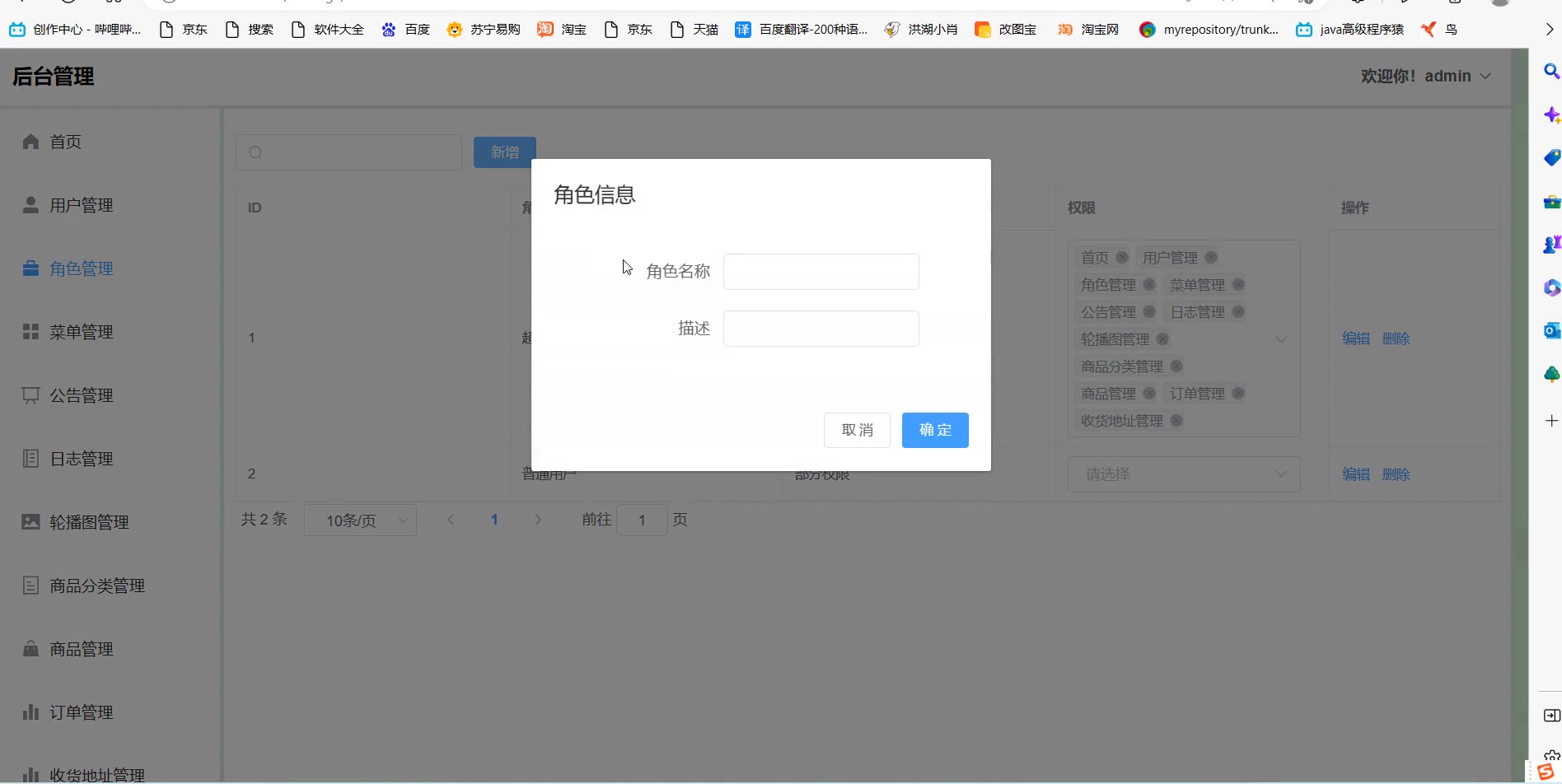This screenshot has height=784, width=1562.
Task: Remove the 用户管理 permission tag
Action: [1211, 258]
